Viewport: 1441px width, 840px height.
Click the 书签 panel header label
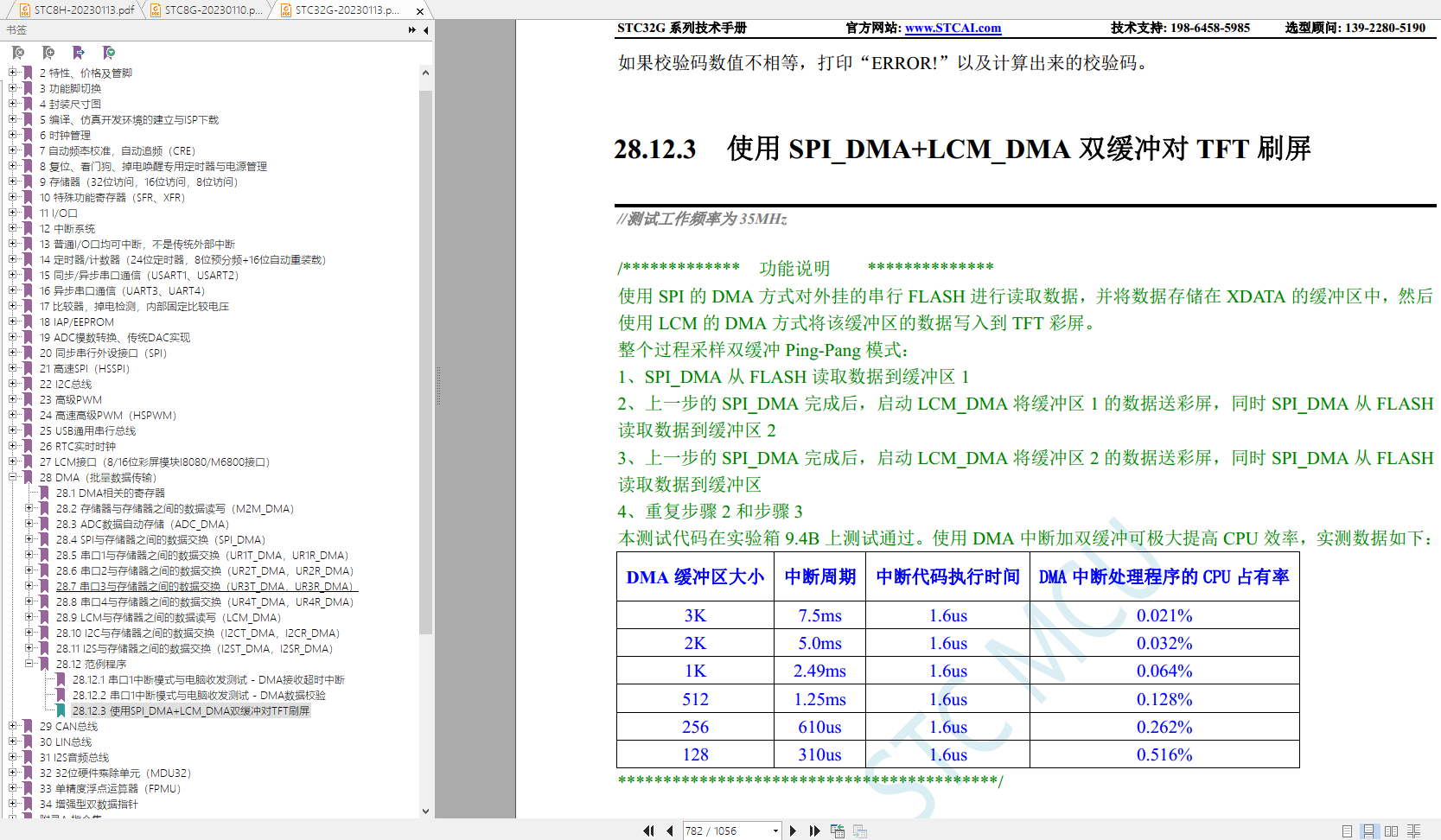(16, 30)
